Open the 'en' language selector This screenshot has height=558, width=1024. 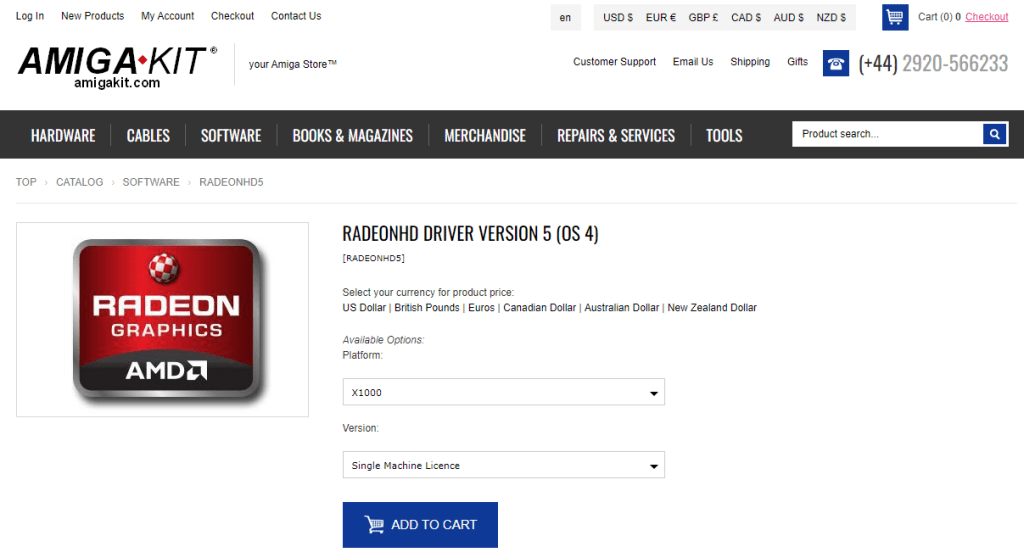coord(565,17)
